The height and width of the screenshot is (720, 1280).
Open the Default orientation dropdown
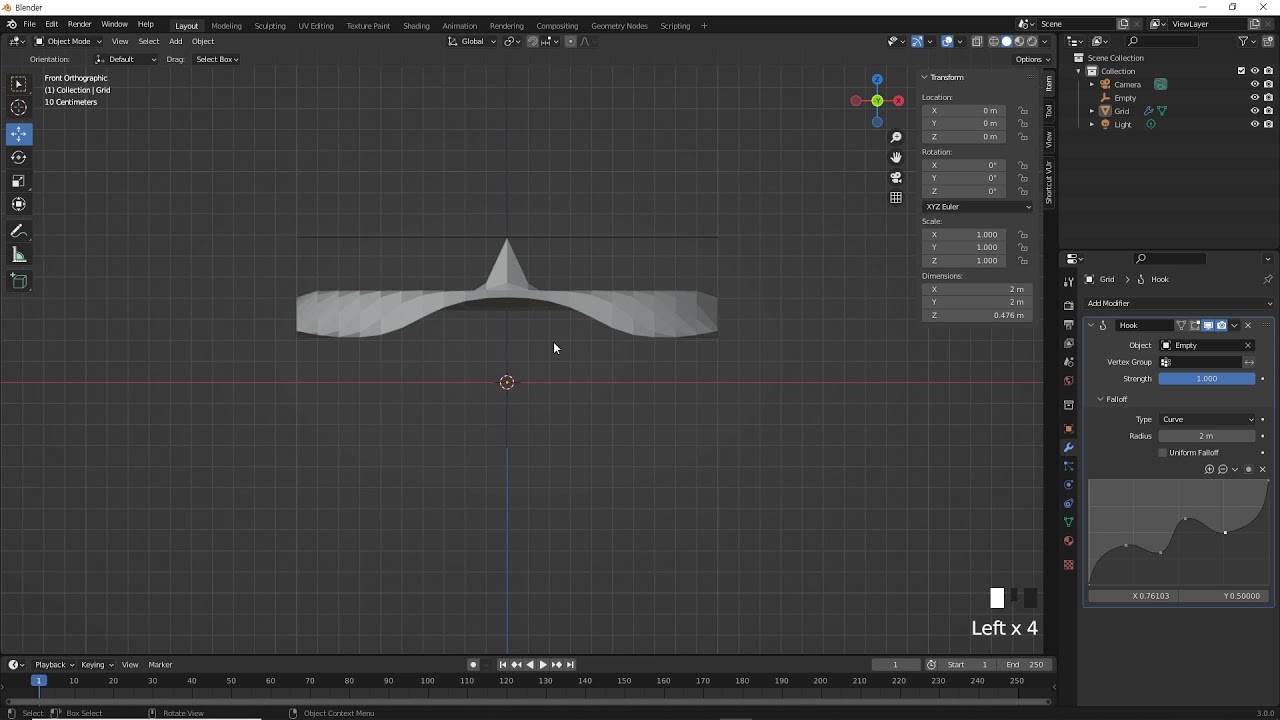click(x=125, y=59)
